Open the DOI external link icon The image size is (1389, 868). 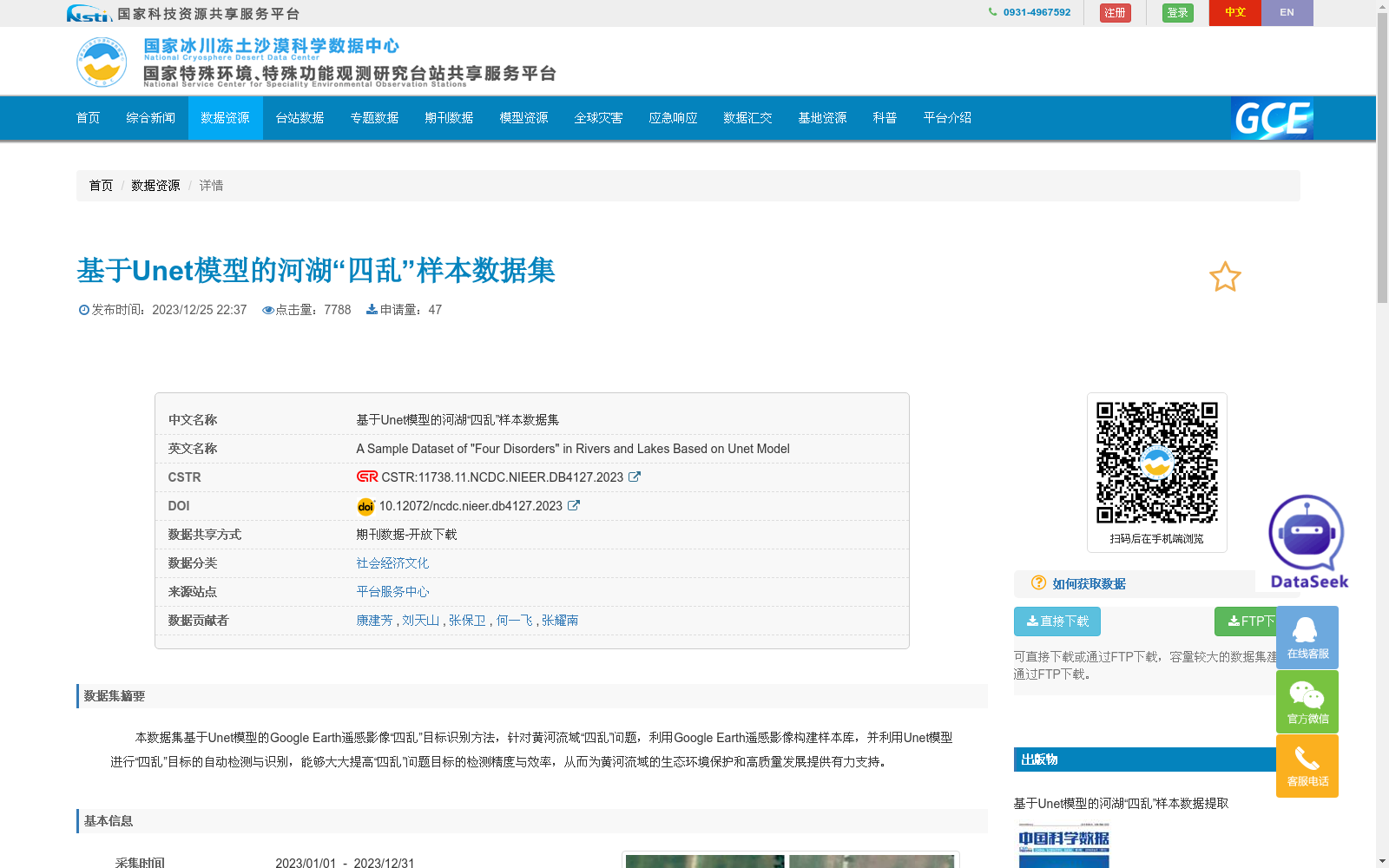pos(574,505)
